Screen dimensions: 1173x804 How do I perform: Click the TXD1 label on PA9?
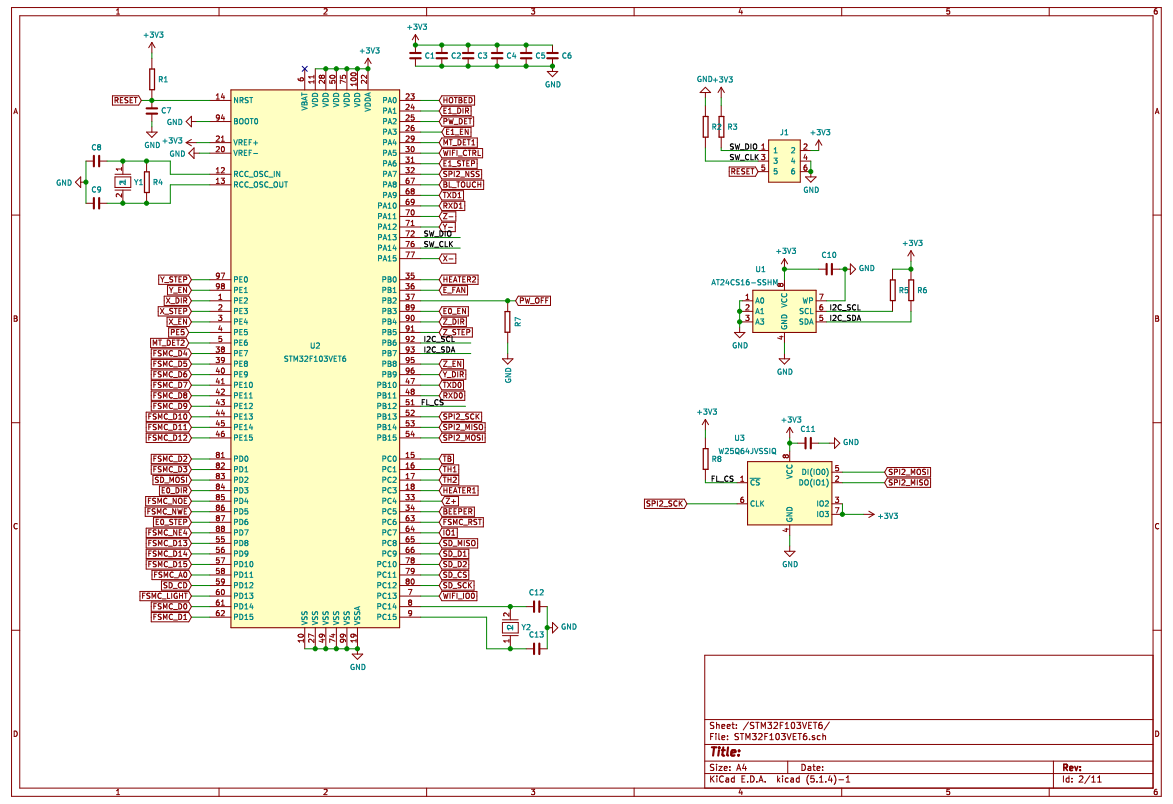(x=452, y=195)
